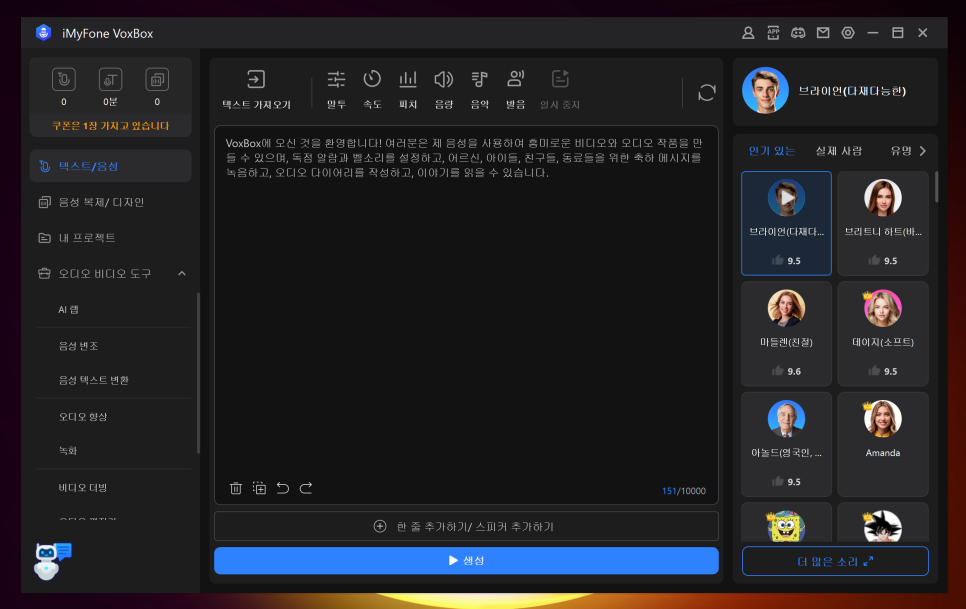
Task: Collapse the 오디오 비디오 도구 section
Action: [x=182, y=273]
